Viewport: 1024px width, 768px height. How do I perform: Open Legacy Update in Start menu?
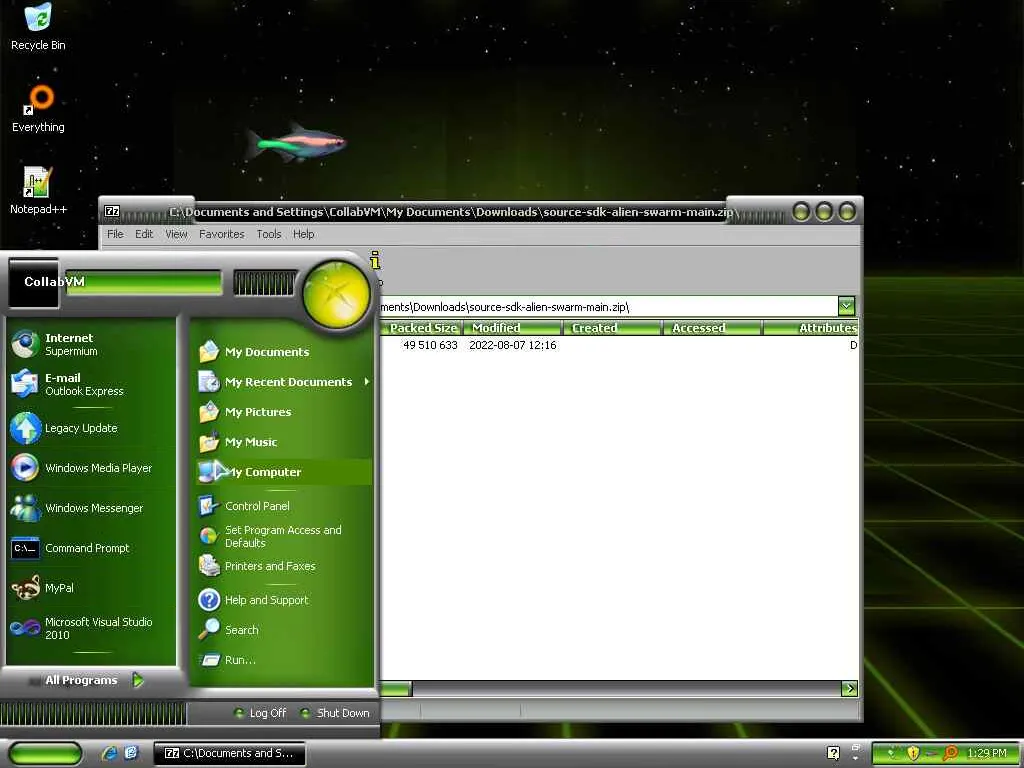pyautogui.click(x=64, y=428)
